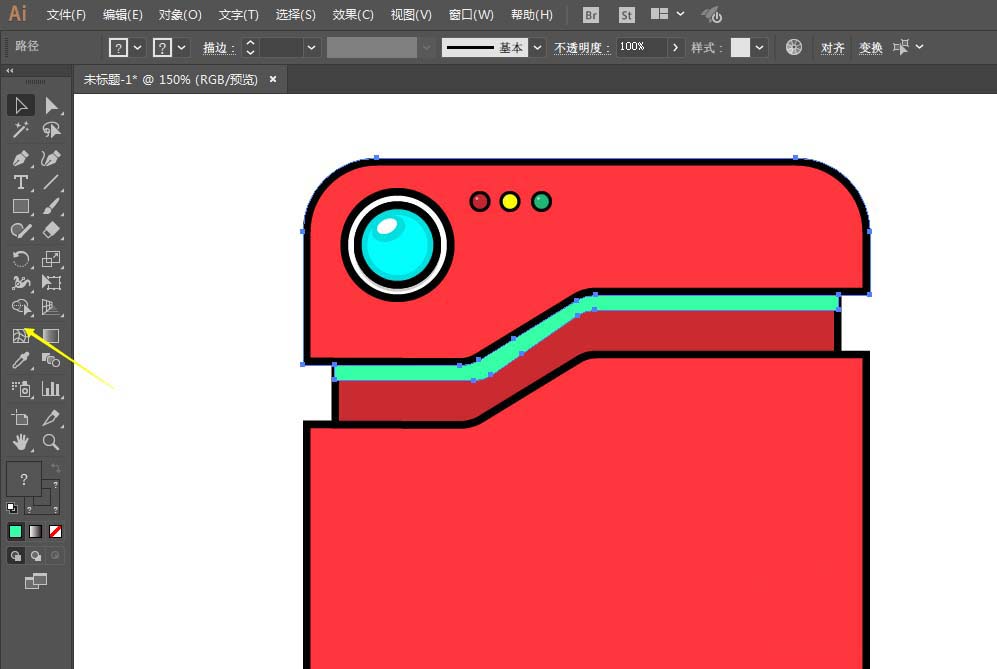997x669 pixels.
Task: Apply solid Color mode green swatch
Action: (15, 531)
